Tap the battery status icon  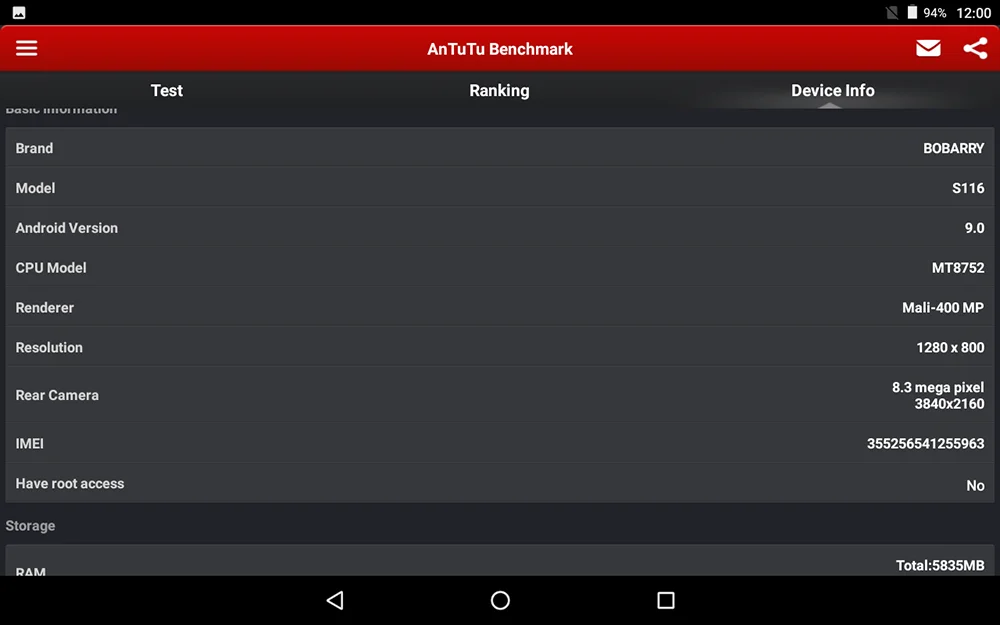(913, 12)
